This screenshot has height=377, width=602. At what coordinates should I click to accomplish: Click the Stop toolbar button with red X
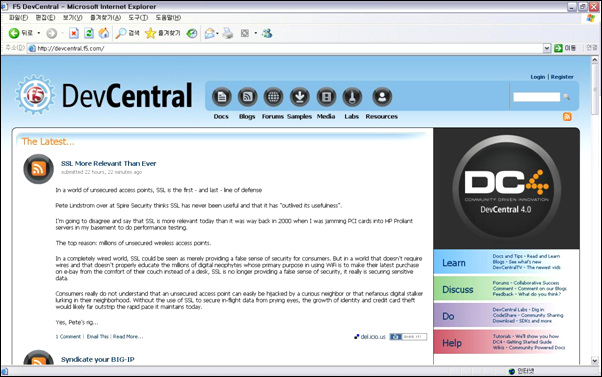coord(74,33)
